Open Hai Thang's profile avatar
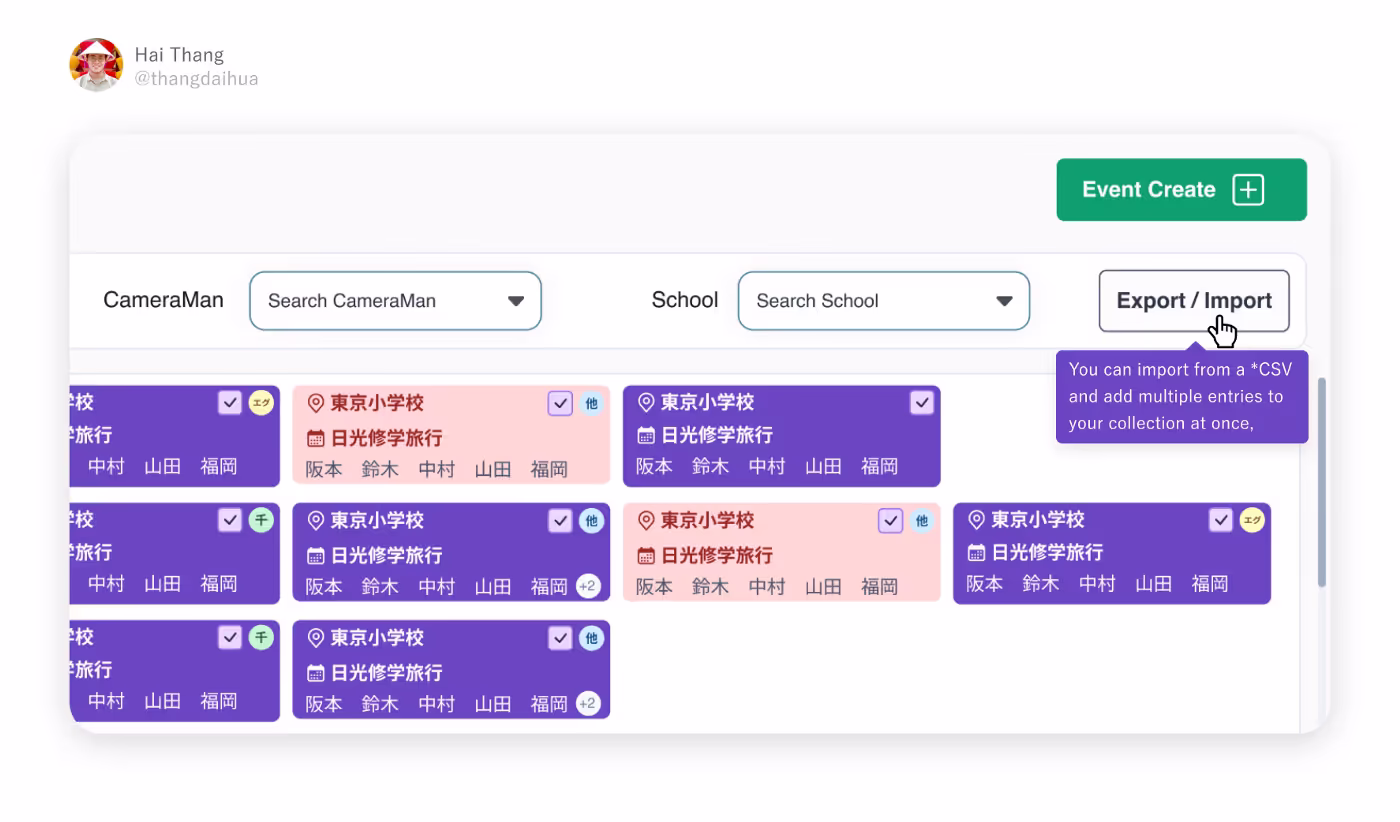 tap(96, 65)
